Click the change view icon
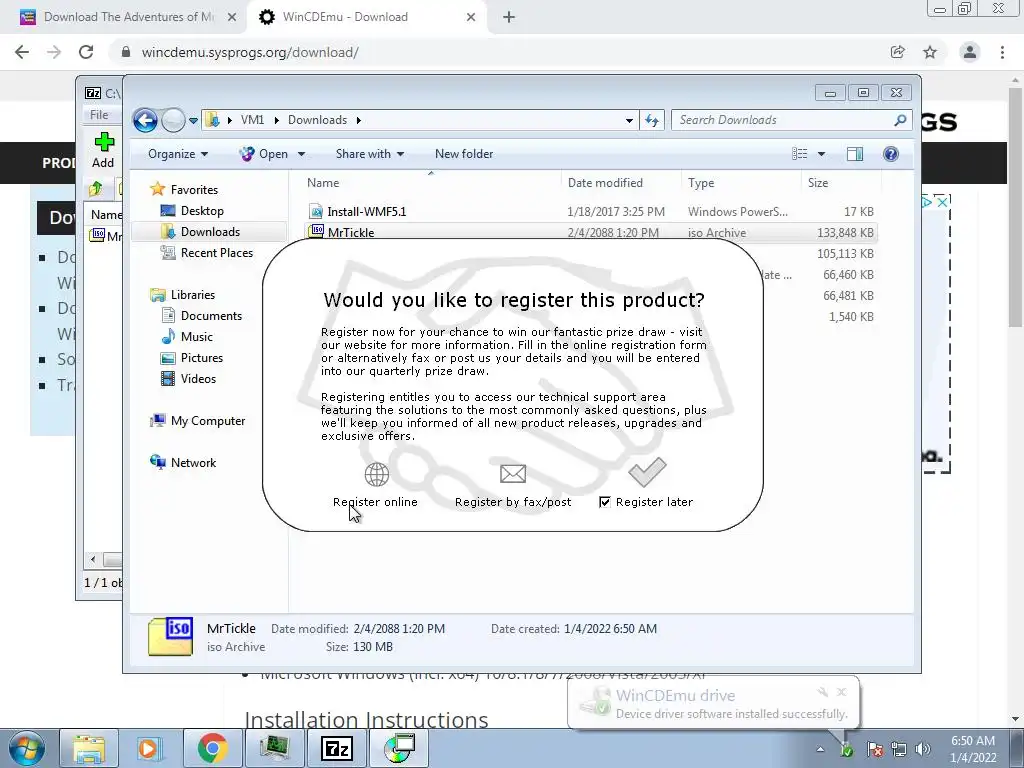Viewport: 1024px width, 768px height. pos(799,153)
